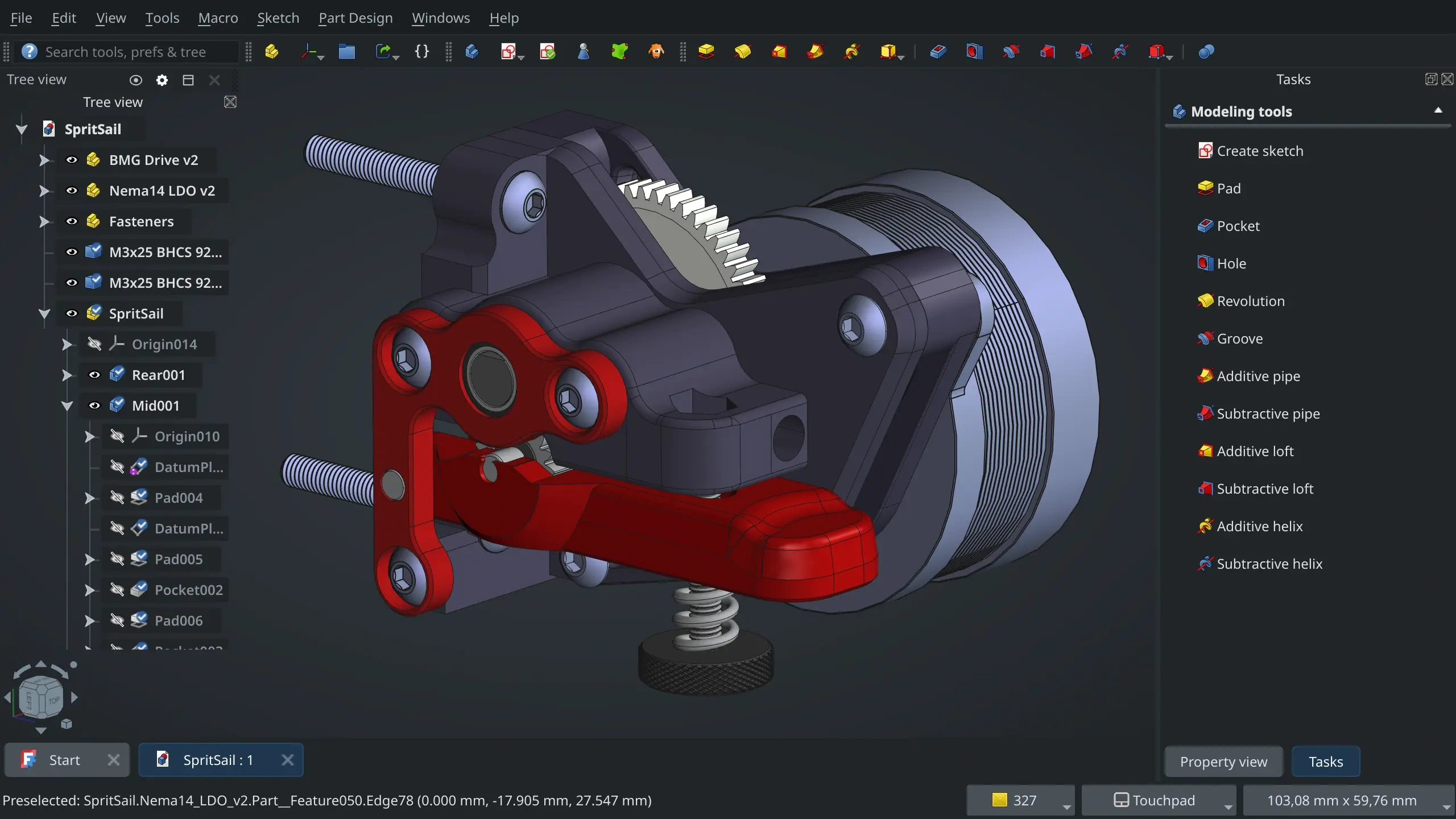Hide the BMG Drive v2 object
The width and height of the screenshot is (1456, 819).
click(x=72, y=160)
